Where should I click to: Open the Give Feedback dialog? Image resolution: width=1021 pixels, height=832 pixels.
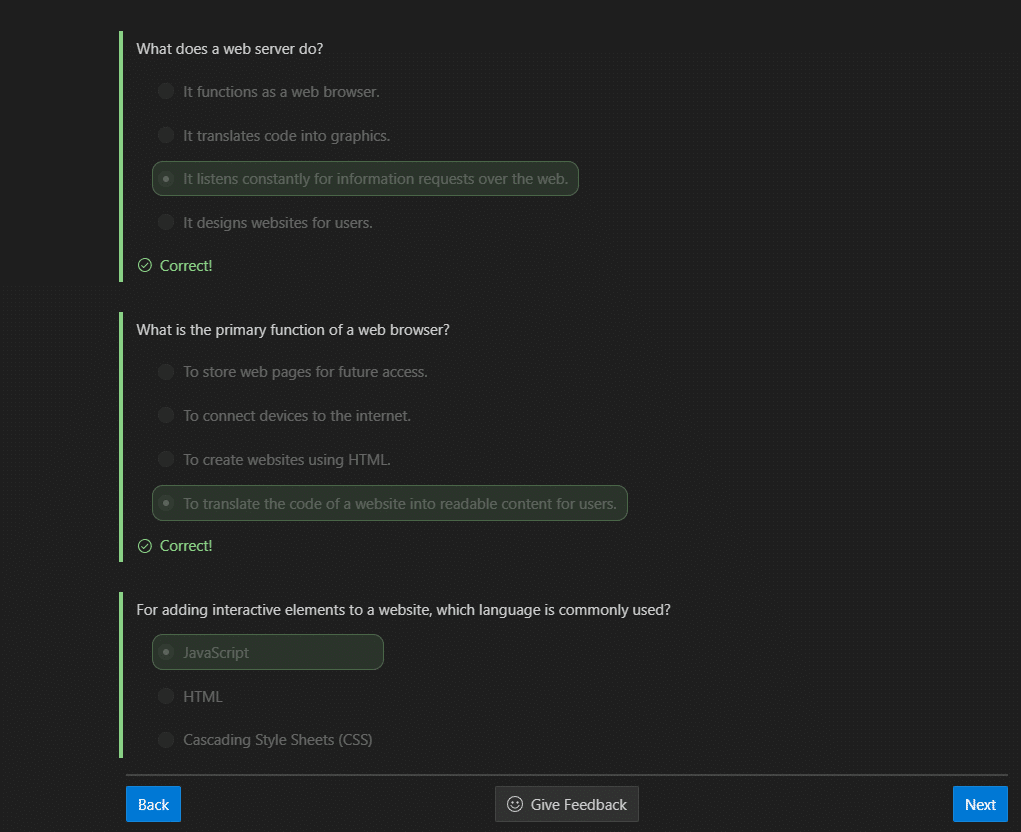pyautogui.click(x=566, y=804)
